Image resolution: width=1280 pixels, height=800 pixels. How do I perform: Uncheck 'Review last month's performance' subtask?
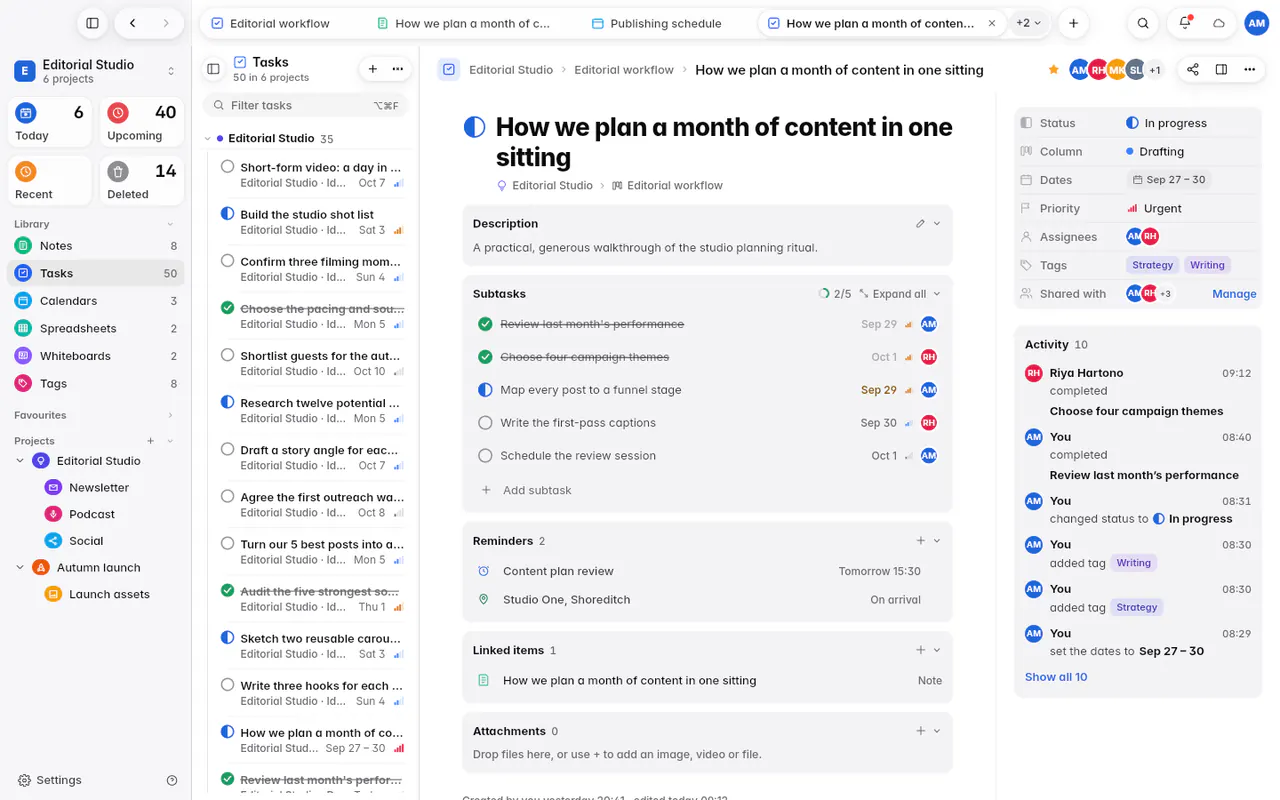[x=485, y=324]
